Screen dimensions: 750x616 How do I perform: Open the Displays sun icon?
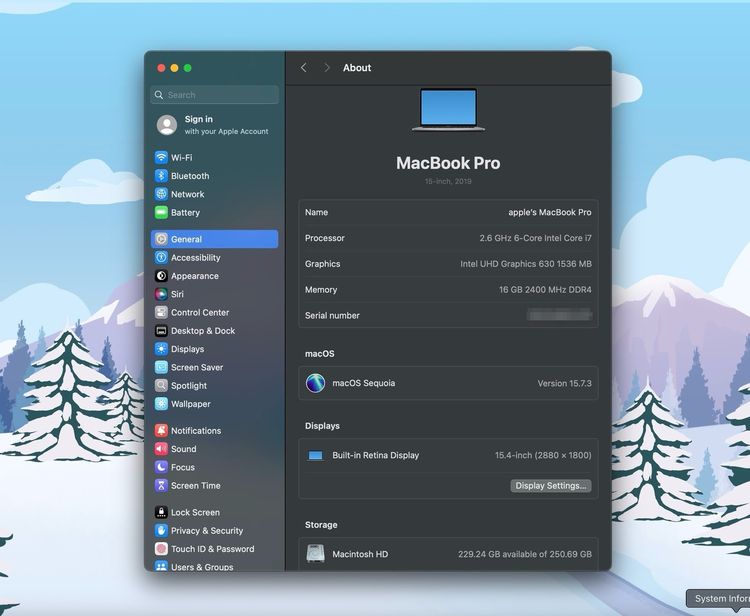pos(161,349)
